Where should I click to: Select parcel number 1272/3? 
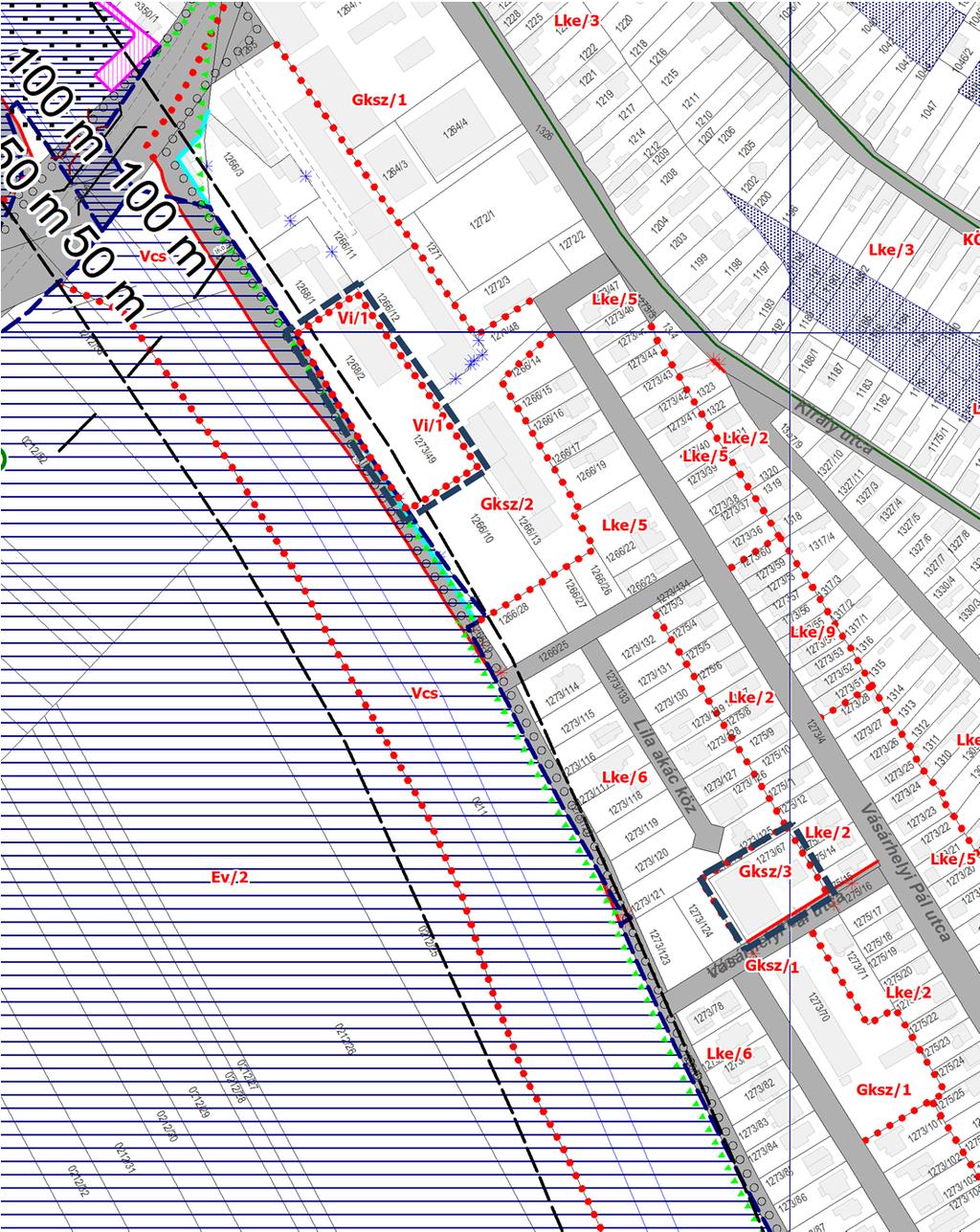click(499, 287)
